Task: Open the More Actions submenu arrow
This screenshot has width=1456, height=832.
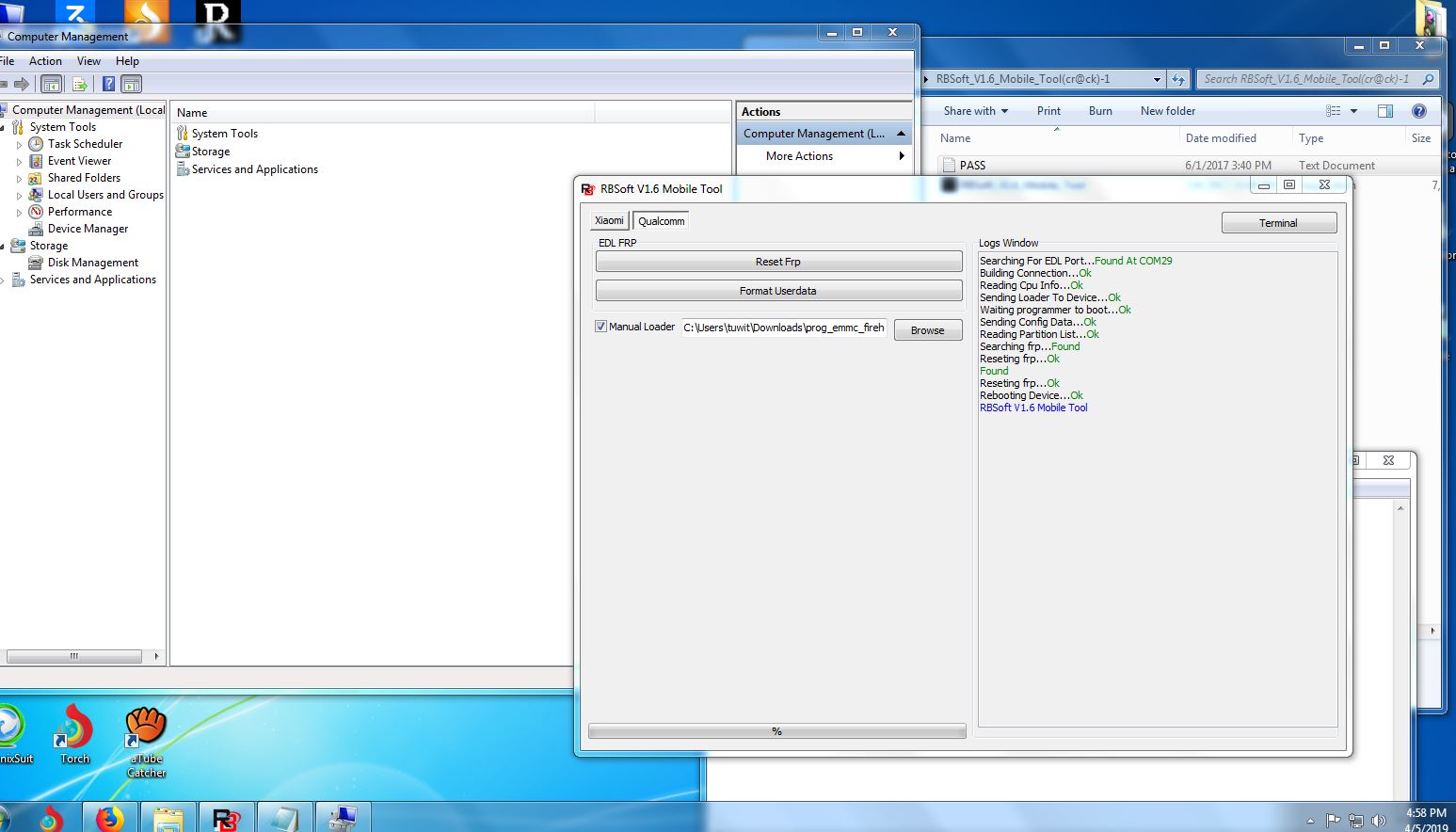Action: (902, 156)
